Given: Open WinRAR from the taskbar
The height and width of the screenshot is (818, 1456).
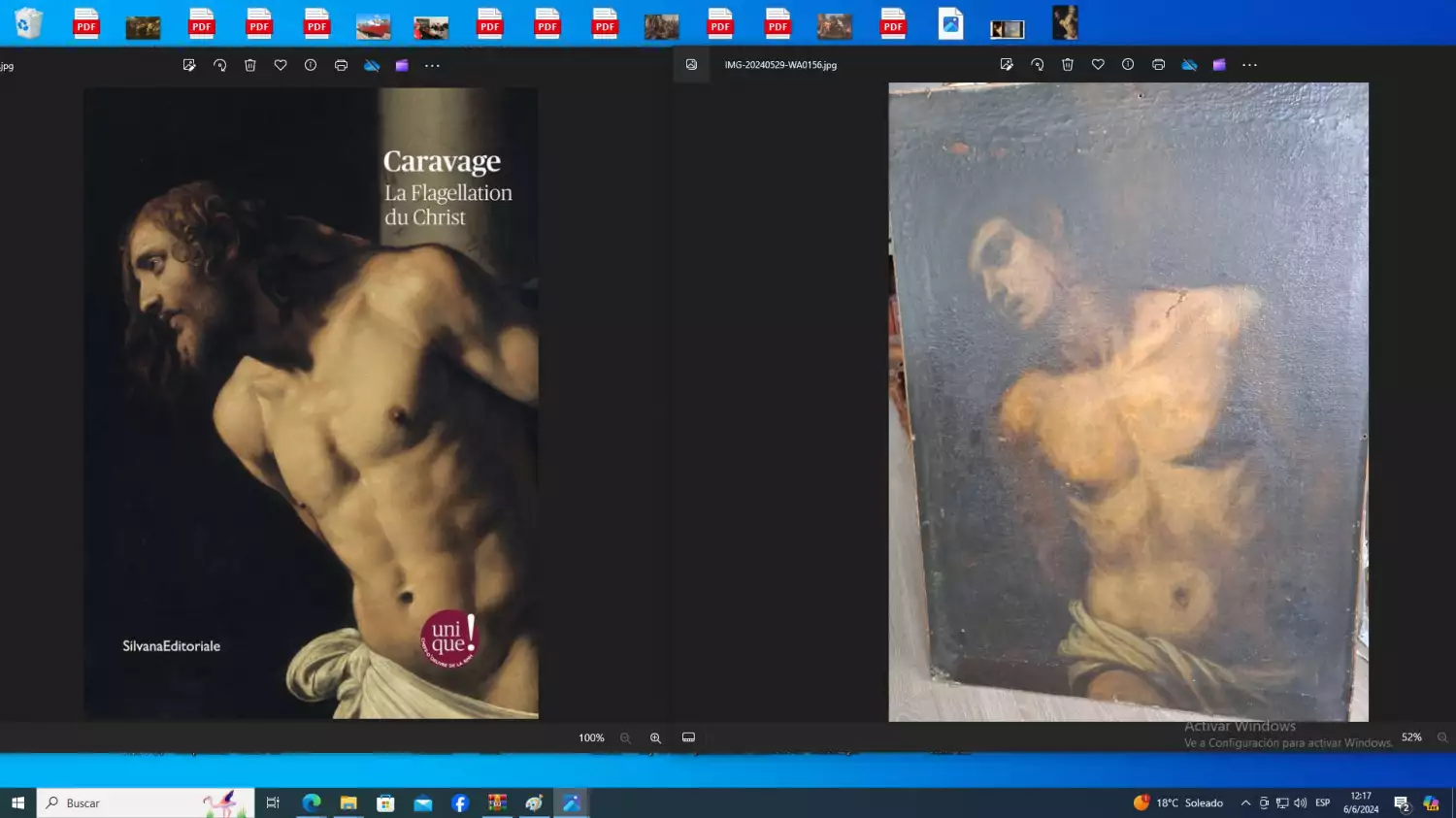Looking at the screenshot, I should coord(497,802).
